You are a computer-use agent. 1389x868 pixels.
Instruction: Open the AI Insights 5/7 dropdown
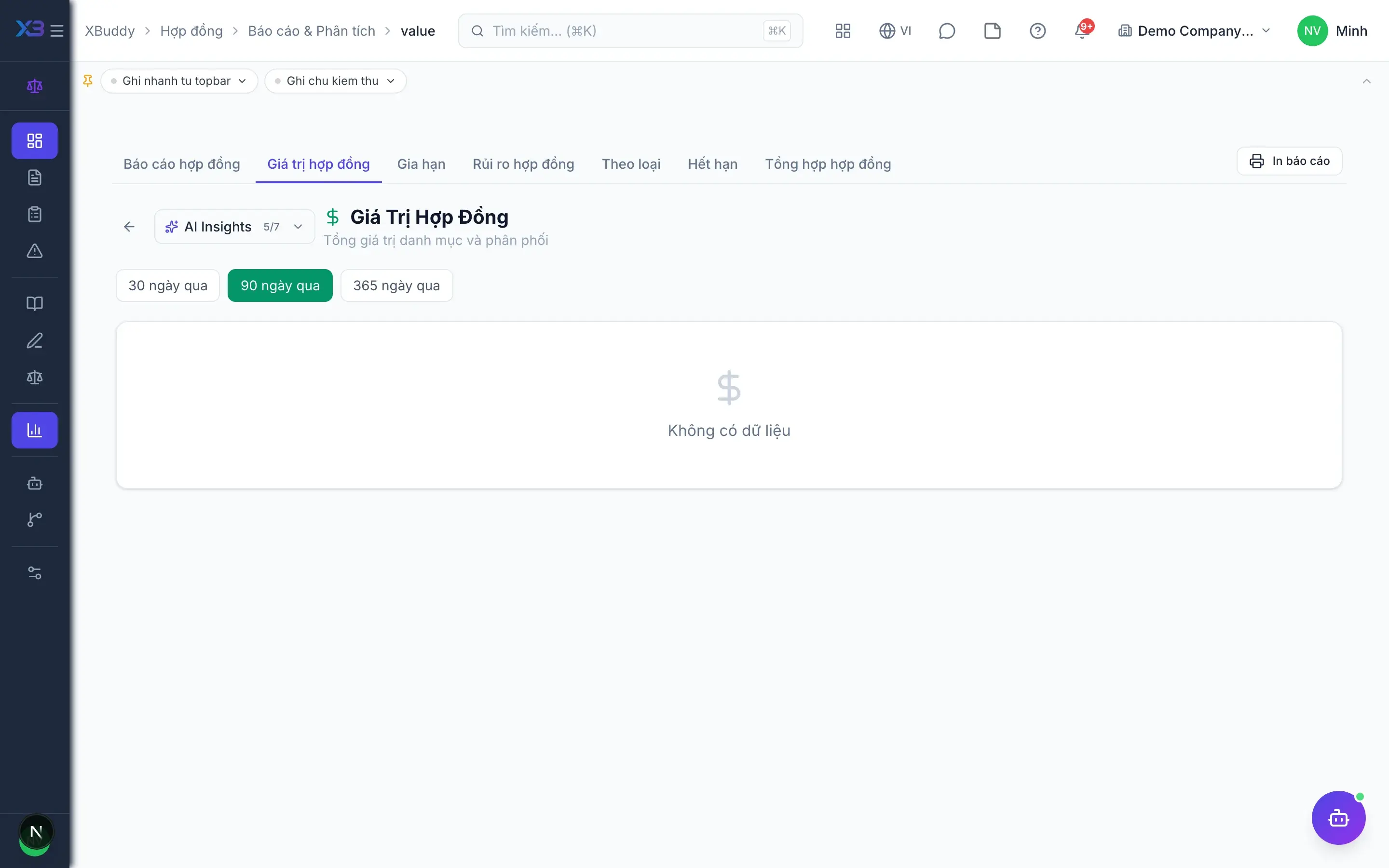(x=234, y=227)
